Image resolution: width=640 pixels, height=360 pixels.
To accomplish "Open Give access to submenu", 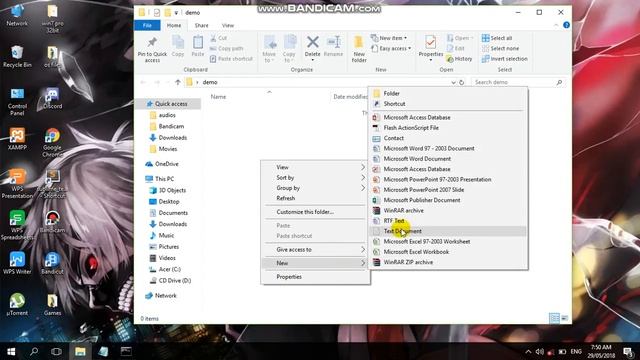I will [x=315, y=249].
